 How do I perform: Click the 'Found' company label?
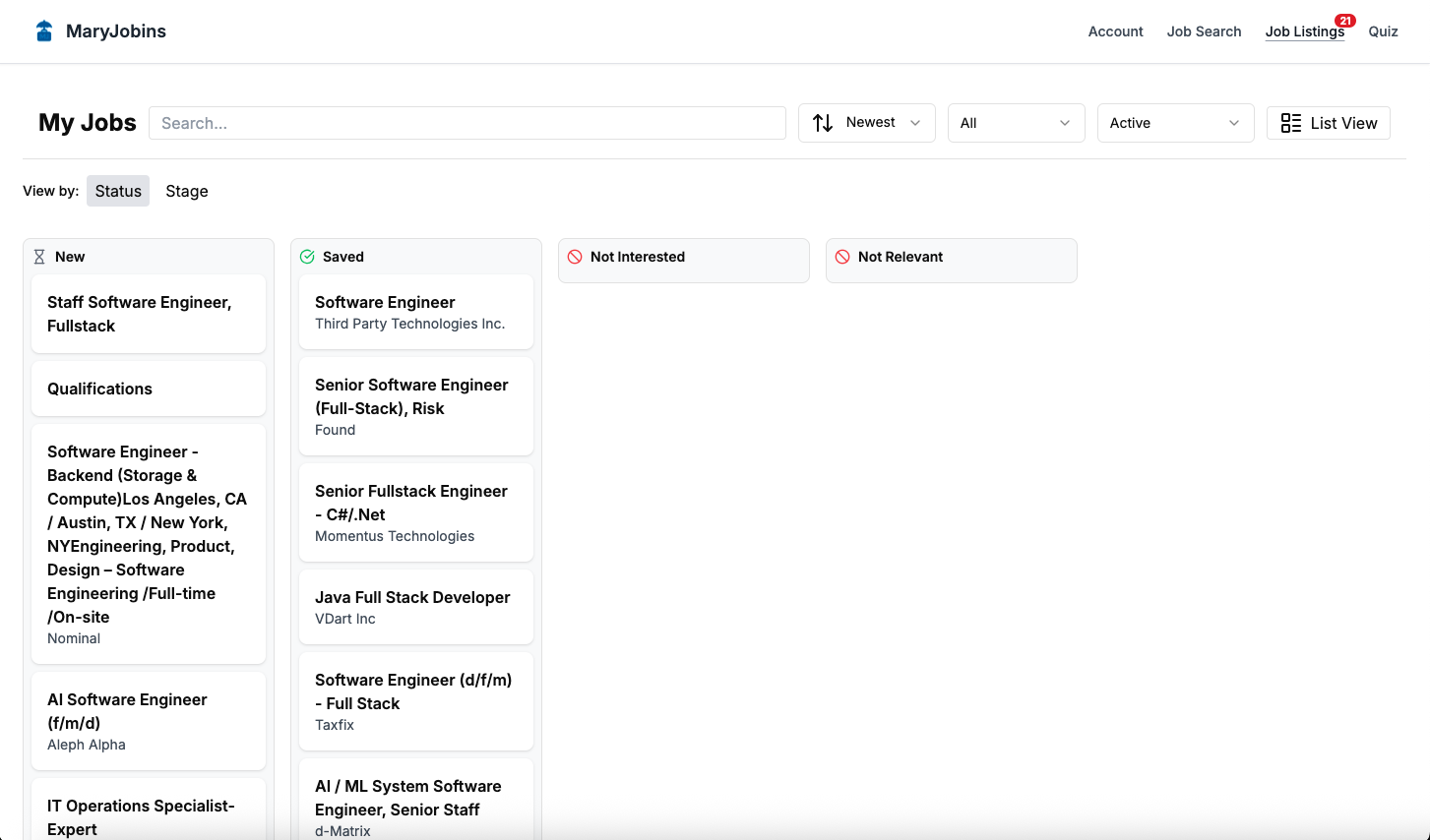click(336, 430)
